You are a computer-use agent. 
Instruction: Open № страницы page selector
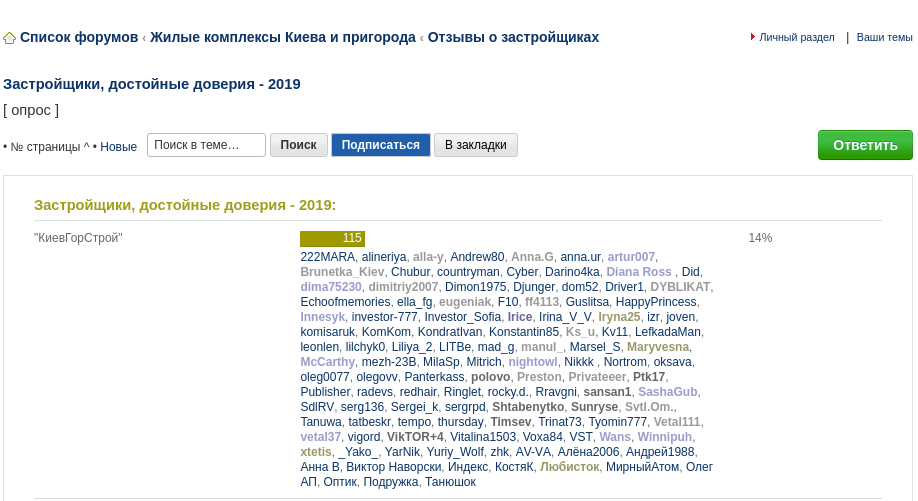45,147
